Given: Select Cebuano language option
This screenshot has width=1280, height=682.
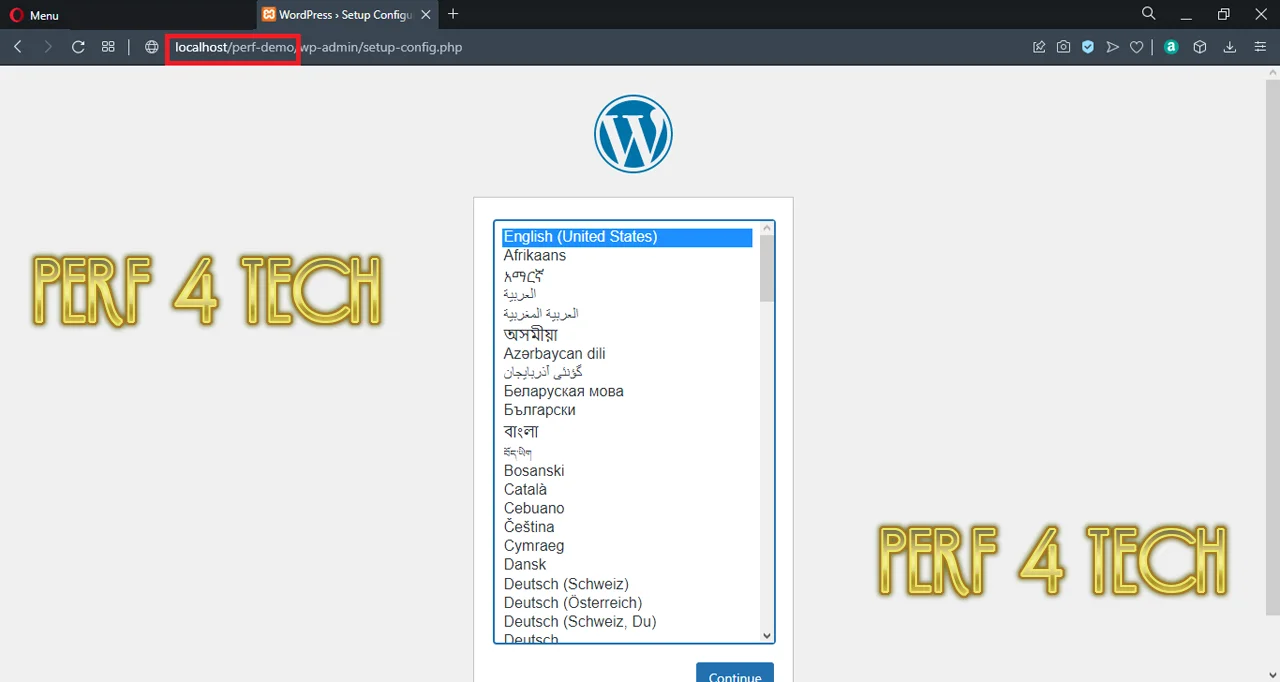Looking at the screenshot, I should tap(627, 509).
